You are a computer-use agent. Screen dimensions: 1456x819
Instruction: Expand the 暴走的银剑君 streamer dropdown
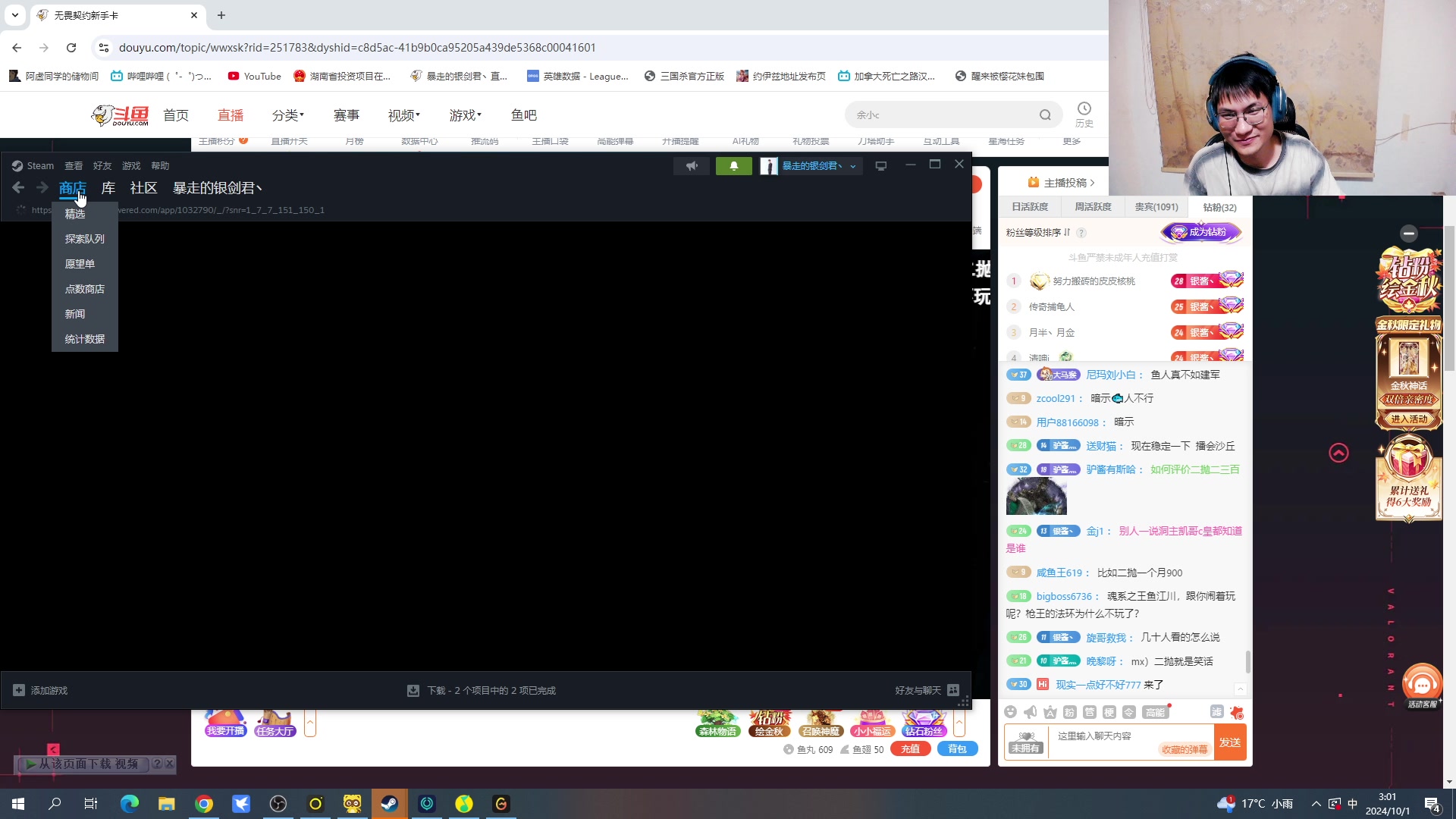[849, 165]
